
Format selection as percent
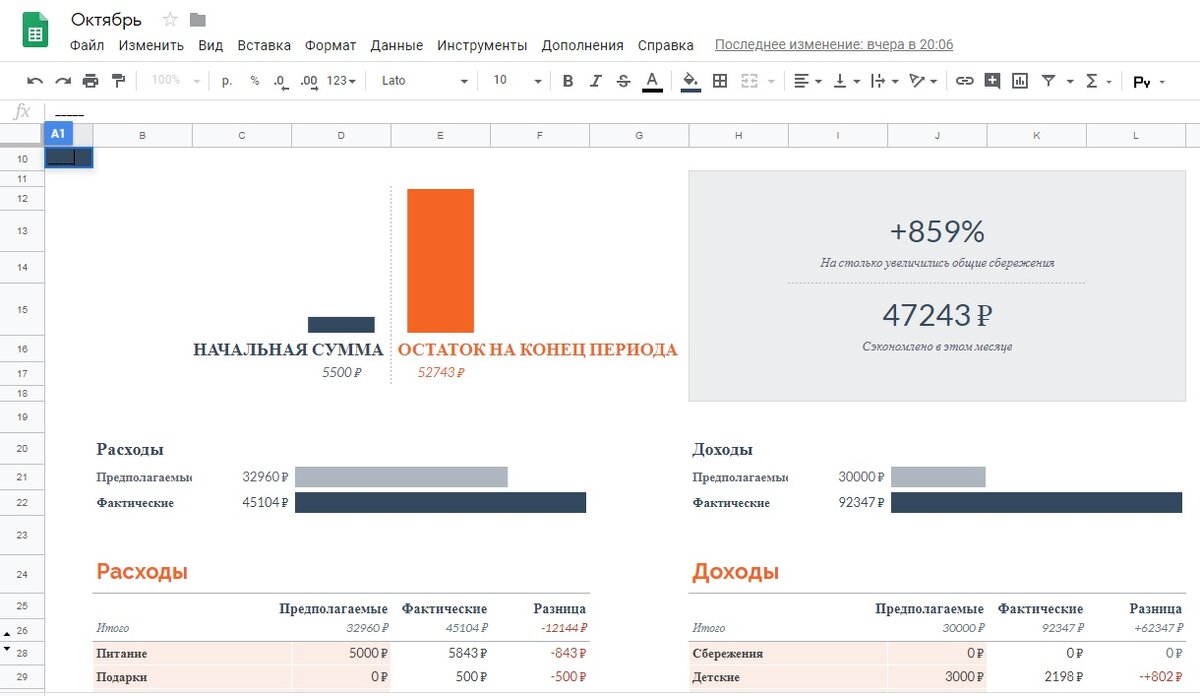255,81
